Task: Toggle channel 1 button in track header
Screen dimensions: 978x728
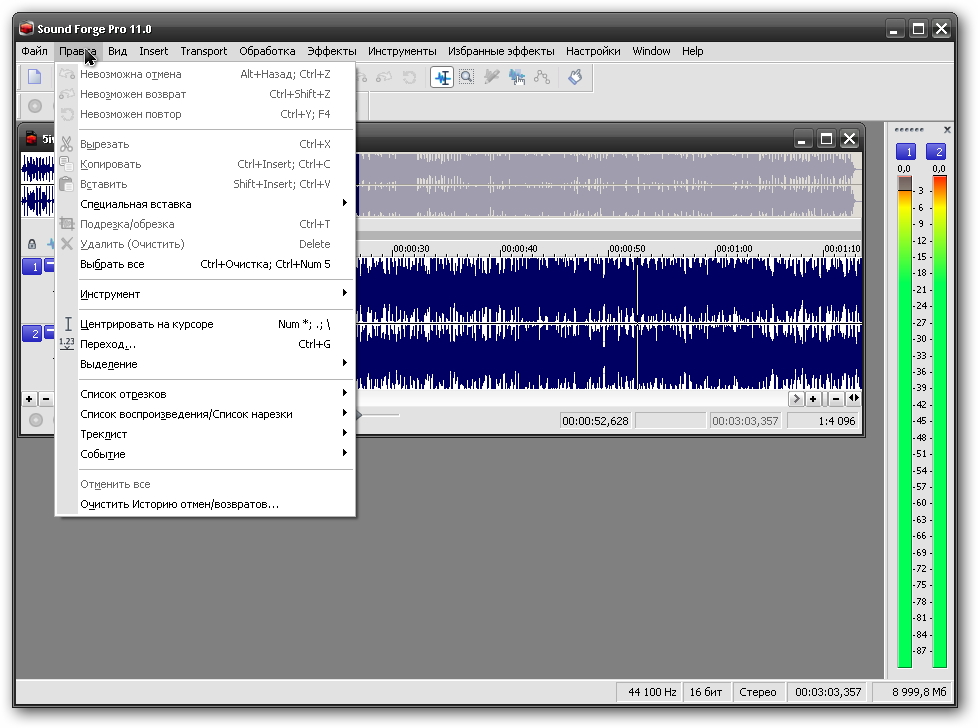Action: 33,266
